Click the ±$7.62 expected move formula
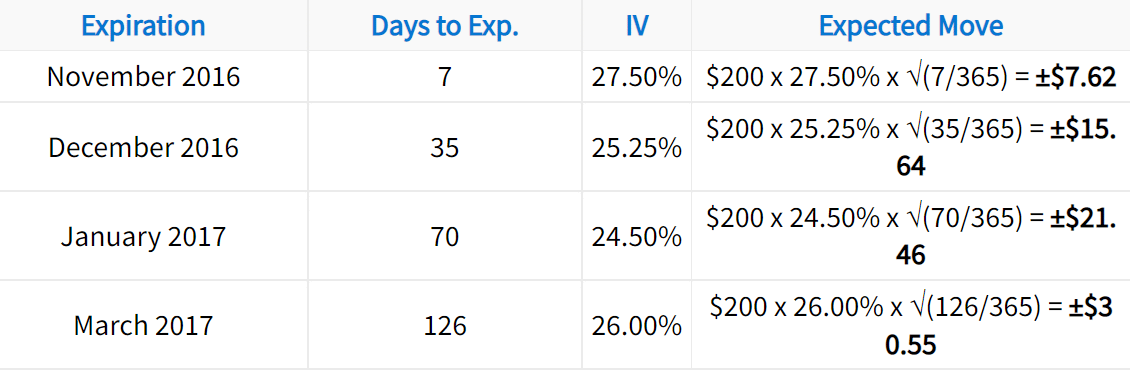 point(911,76)
